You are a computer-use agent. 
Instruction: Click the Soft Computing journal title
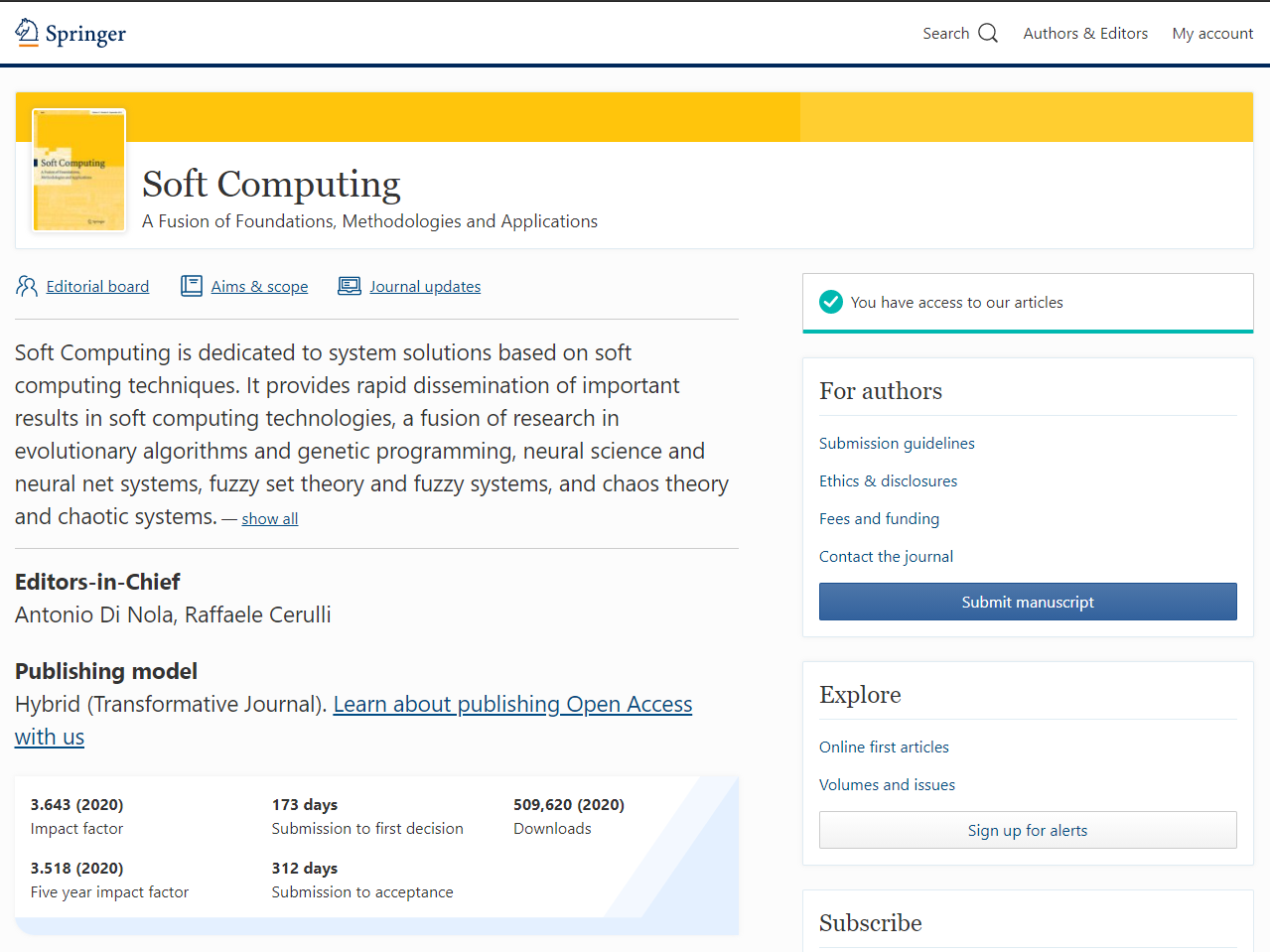click(271, 185)
